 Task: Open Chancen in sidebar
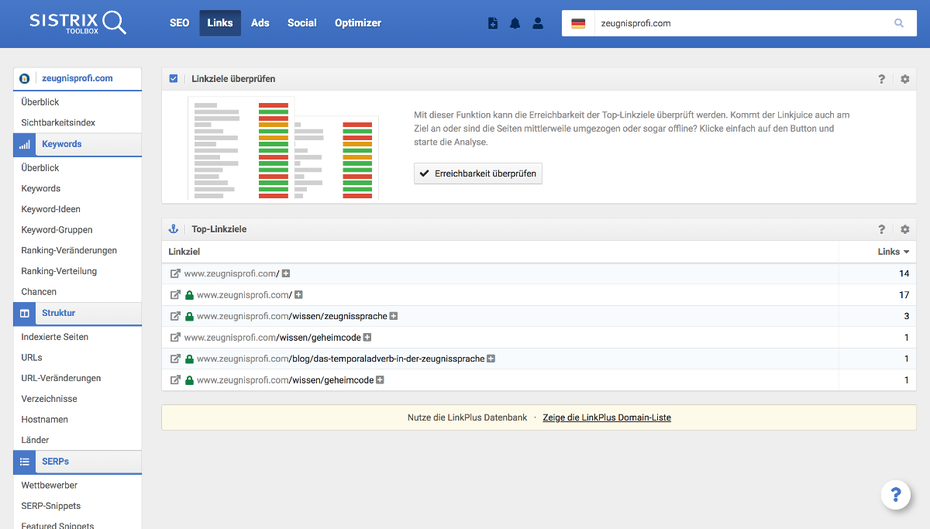tap(39, 292)
